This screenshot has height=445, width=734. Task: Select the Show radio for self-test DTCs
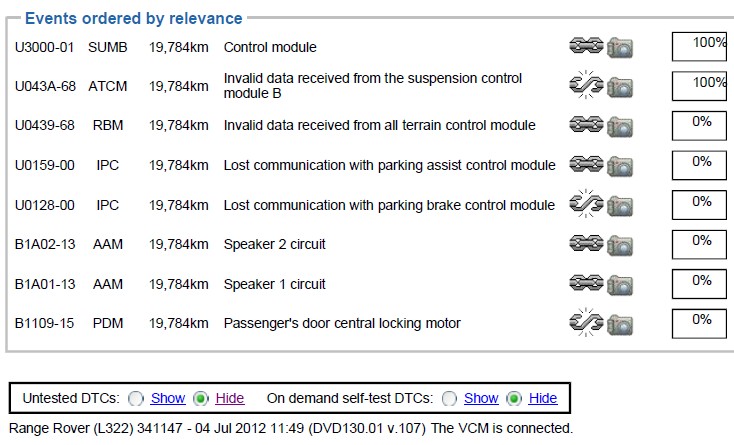tap(449, 398)
